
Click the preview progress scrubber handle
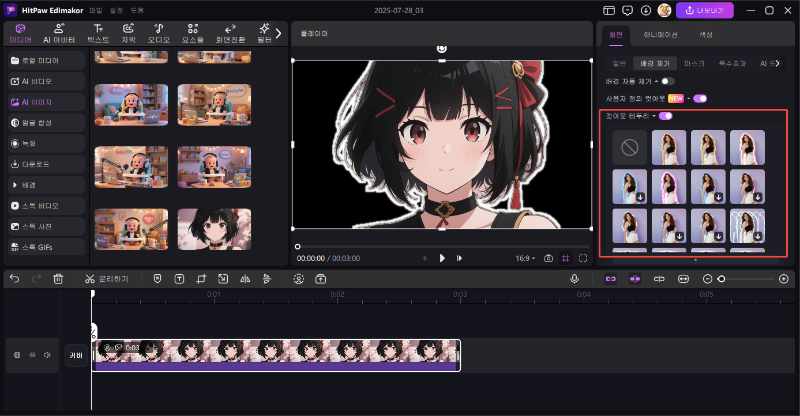(297, 247)
